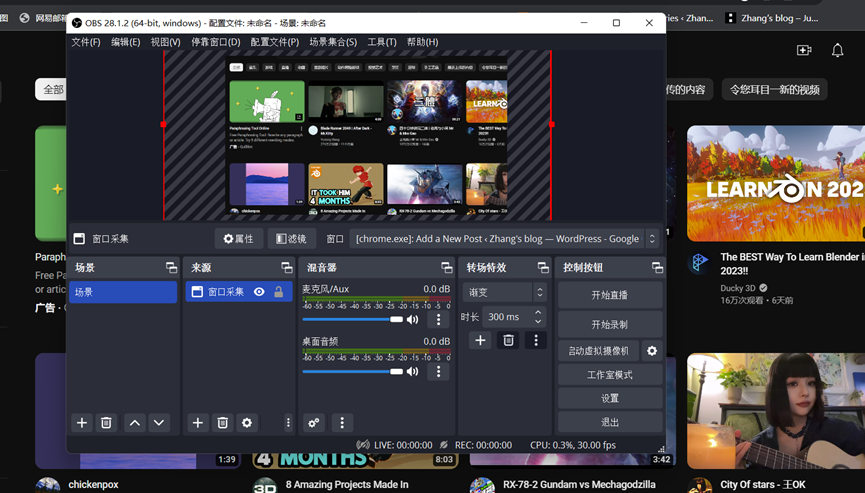Open sources panel three-dot menu
The height and width of the screenshot is (493, 865).
tap(288, 423)
